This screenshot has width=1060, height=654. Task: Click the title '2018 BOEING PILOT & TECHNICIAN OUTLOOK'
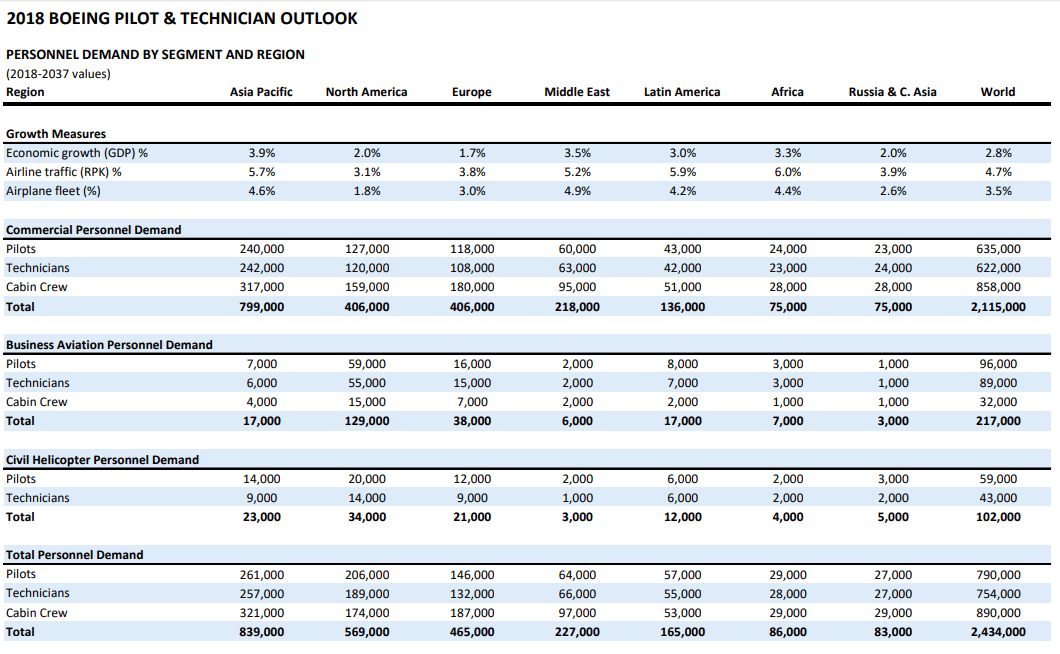[x=182, y=18]
